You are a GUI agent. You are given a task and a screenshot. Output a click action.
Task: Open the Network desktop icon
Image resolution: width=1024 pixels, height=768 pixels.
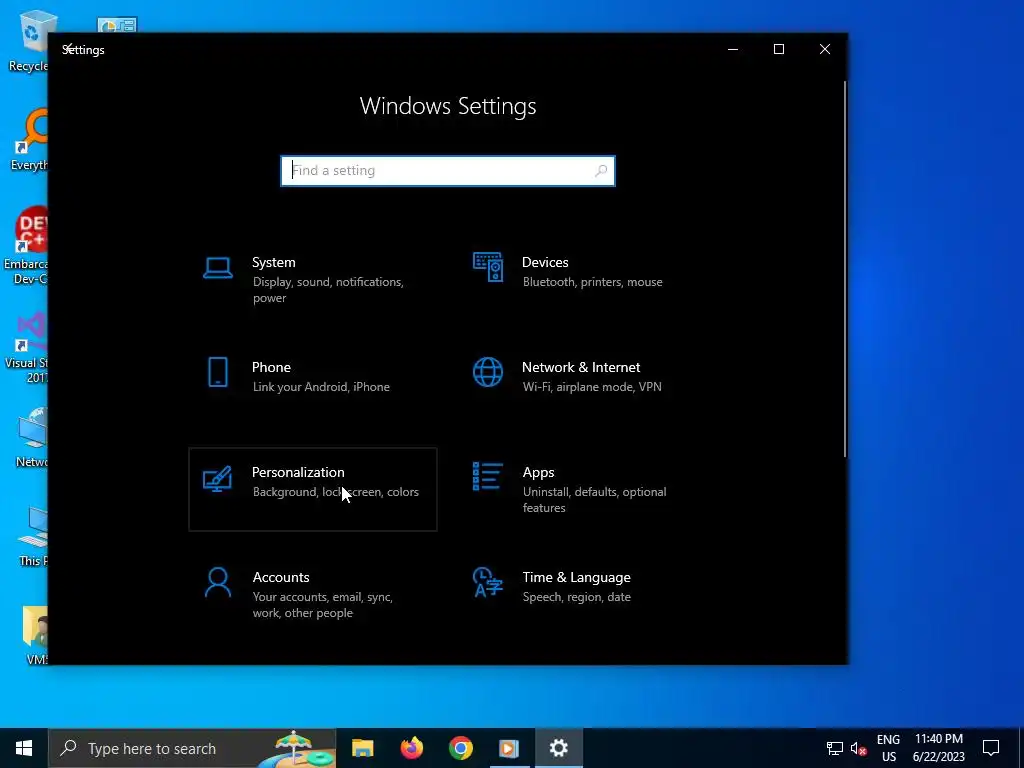point(31,438)
